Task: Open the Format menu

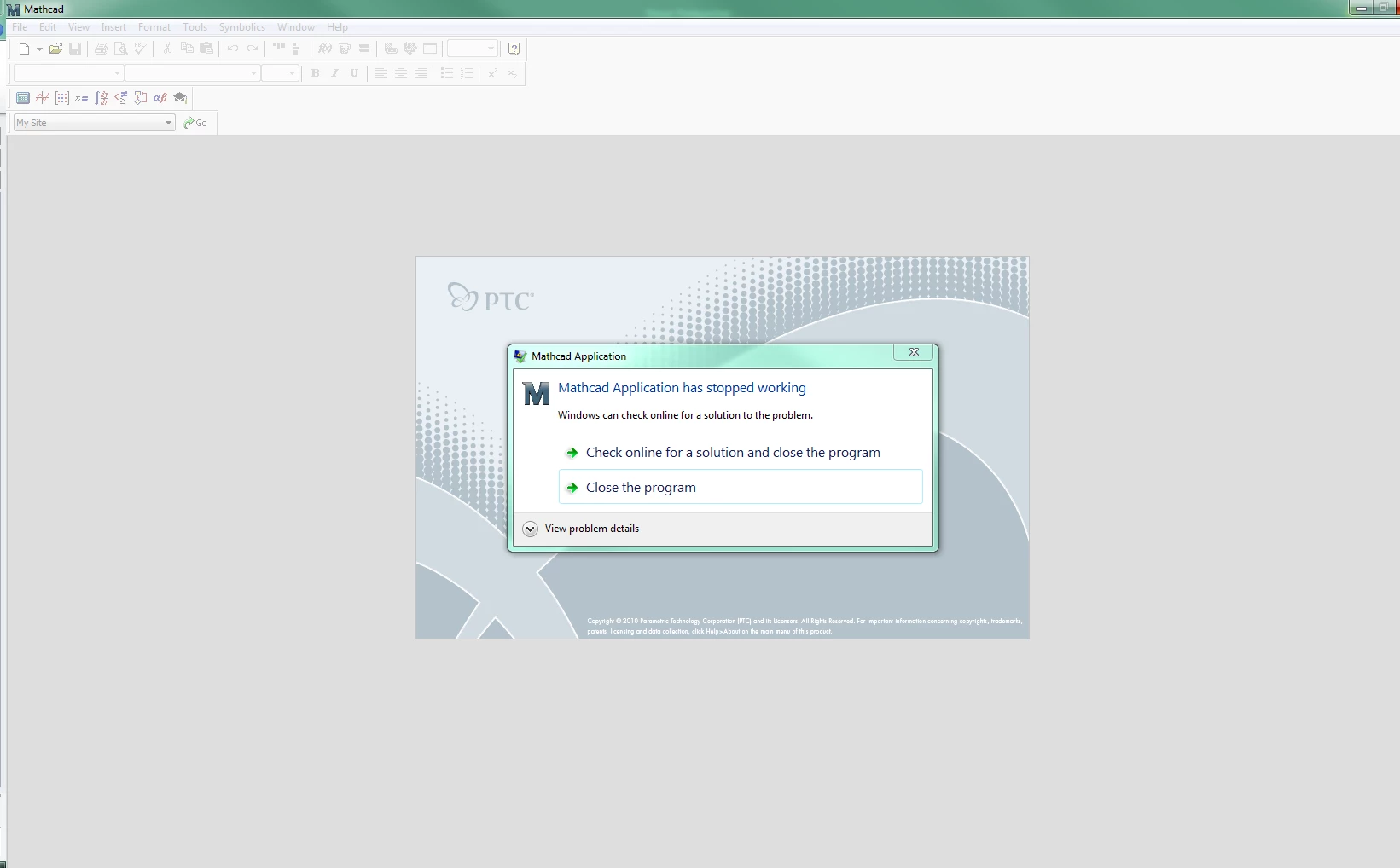Action: [154, 27]
